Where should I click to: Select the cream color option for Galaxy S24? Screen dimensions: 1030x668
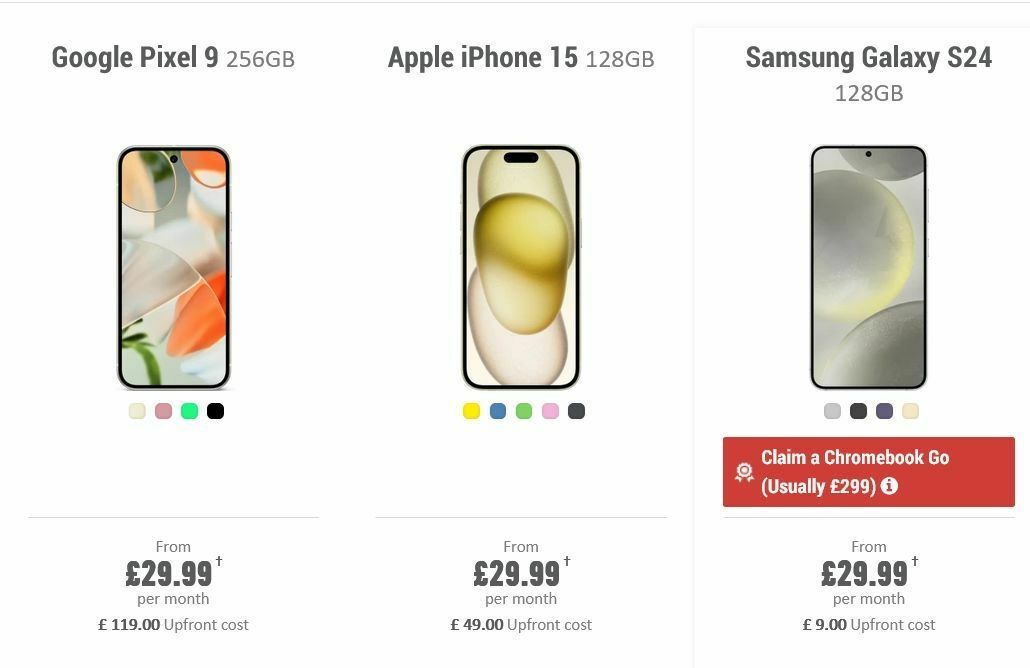[x=910, y=410]
